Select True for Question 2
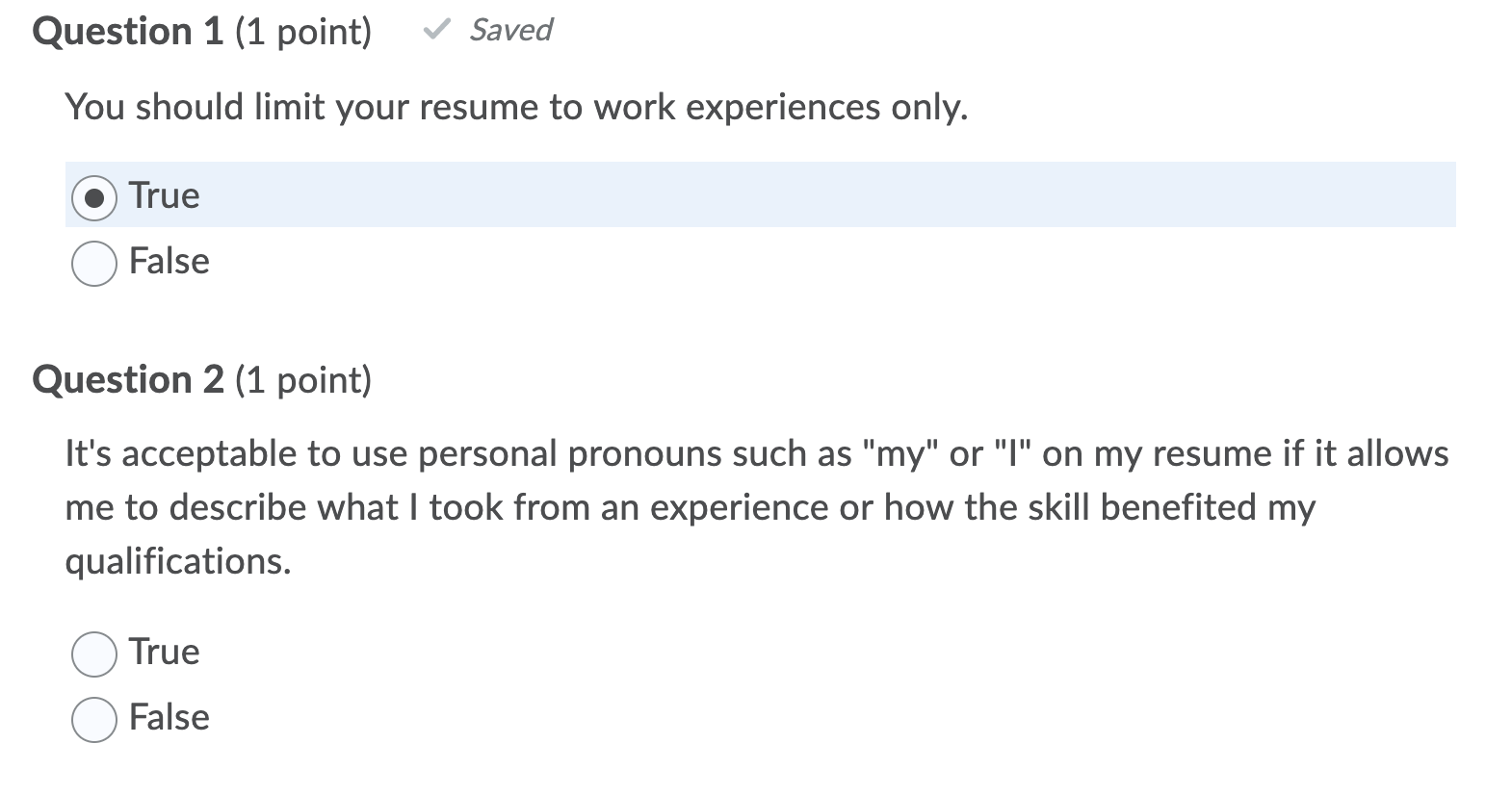The image size is (1512, 795). pos(93,654)
